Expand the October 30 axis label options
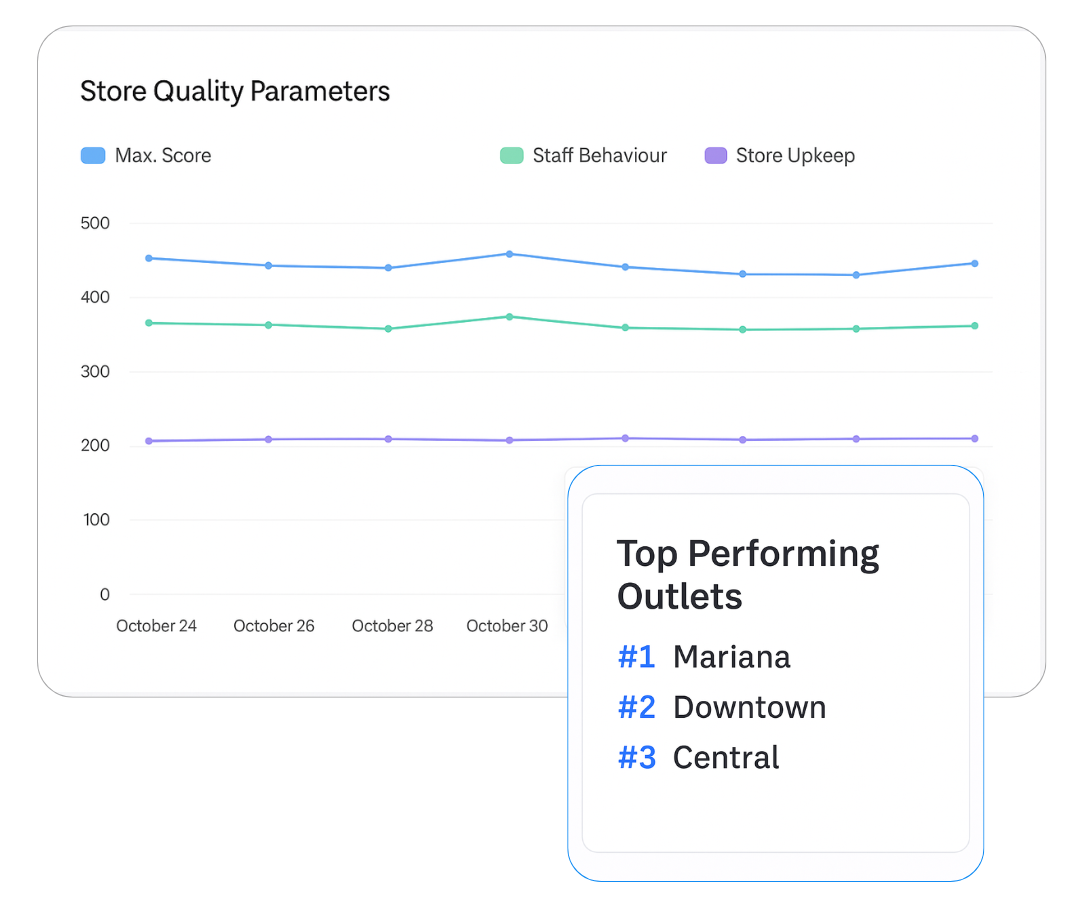 (507, 625)
